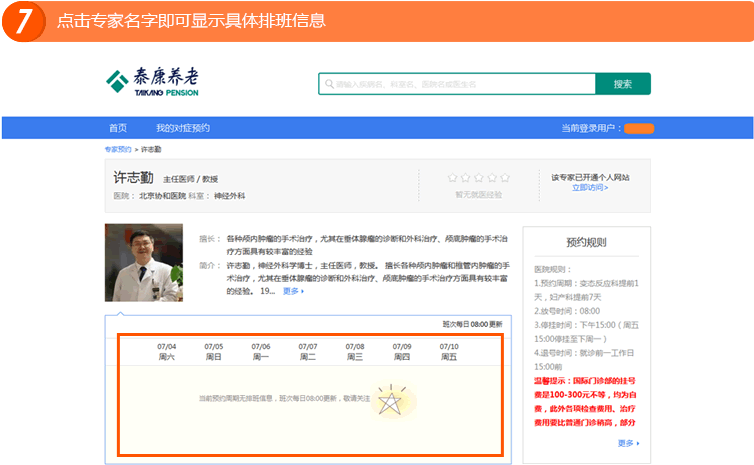The image size is (754, 465).
Task: Select the 07/06 周一 schedule column
Action: click(x=261, y=351)
